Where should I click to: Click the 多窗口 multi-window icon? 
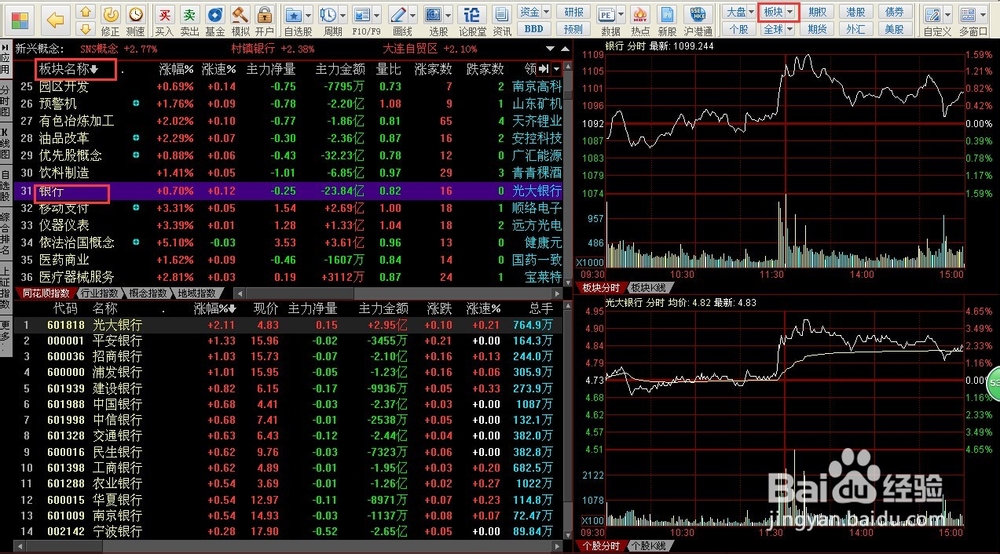[x=967, y=14]
